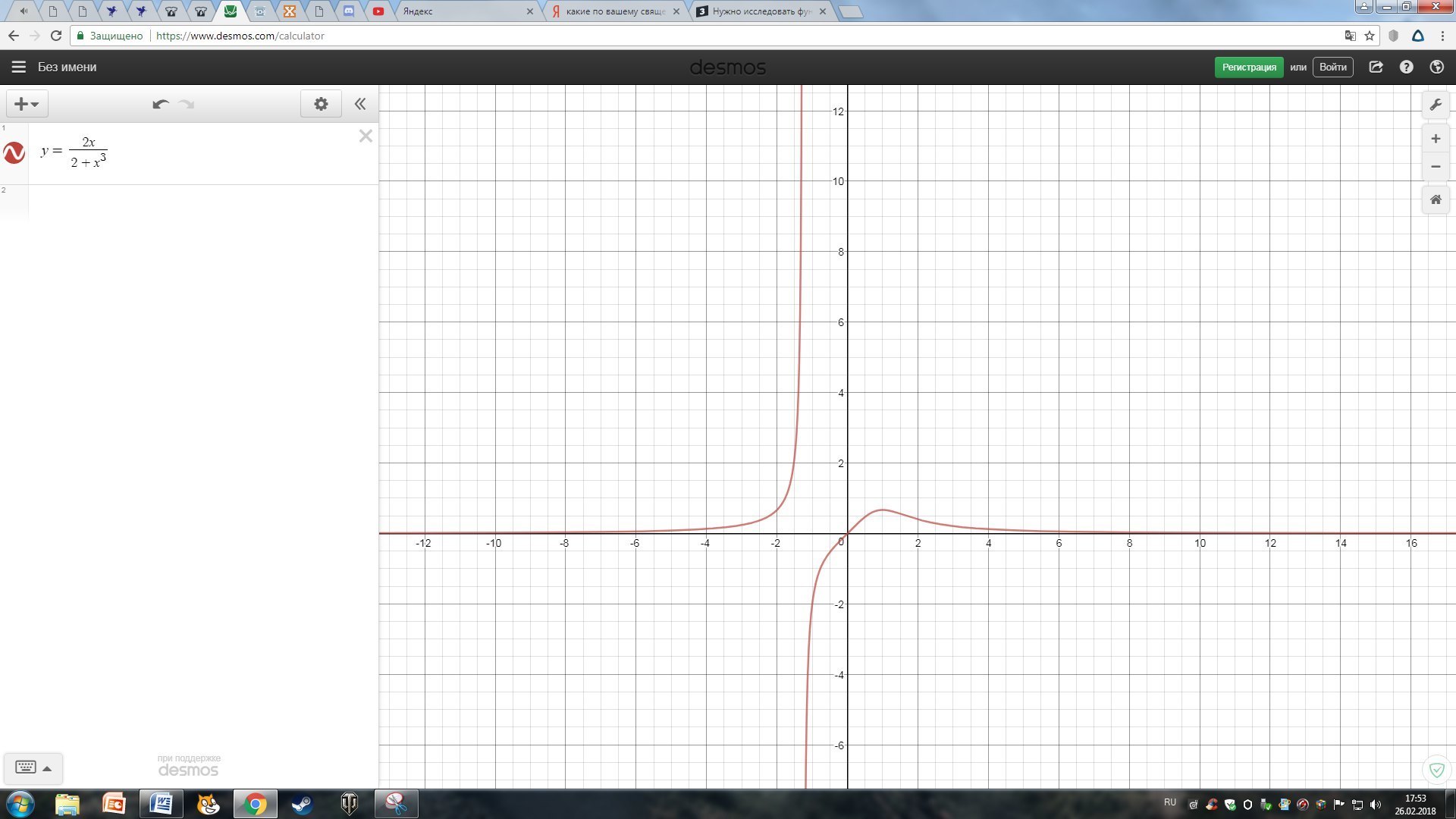
Task: Zoom out on the graph
Action: point(1436,167)
